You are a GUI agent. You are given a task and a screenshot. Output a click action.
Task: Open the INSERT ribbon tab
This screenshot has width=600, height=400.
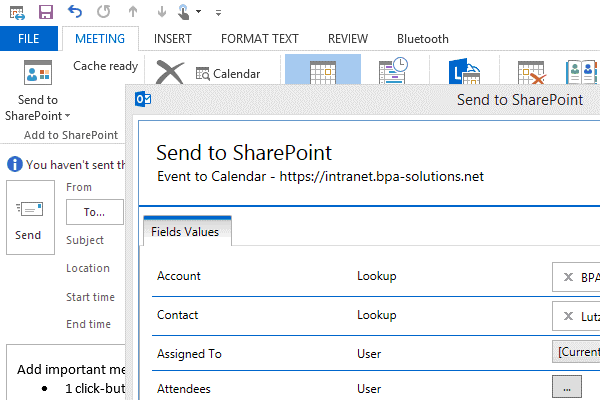[x=173, y=39]
